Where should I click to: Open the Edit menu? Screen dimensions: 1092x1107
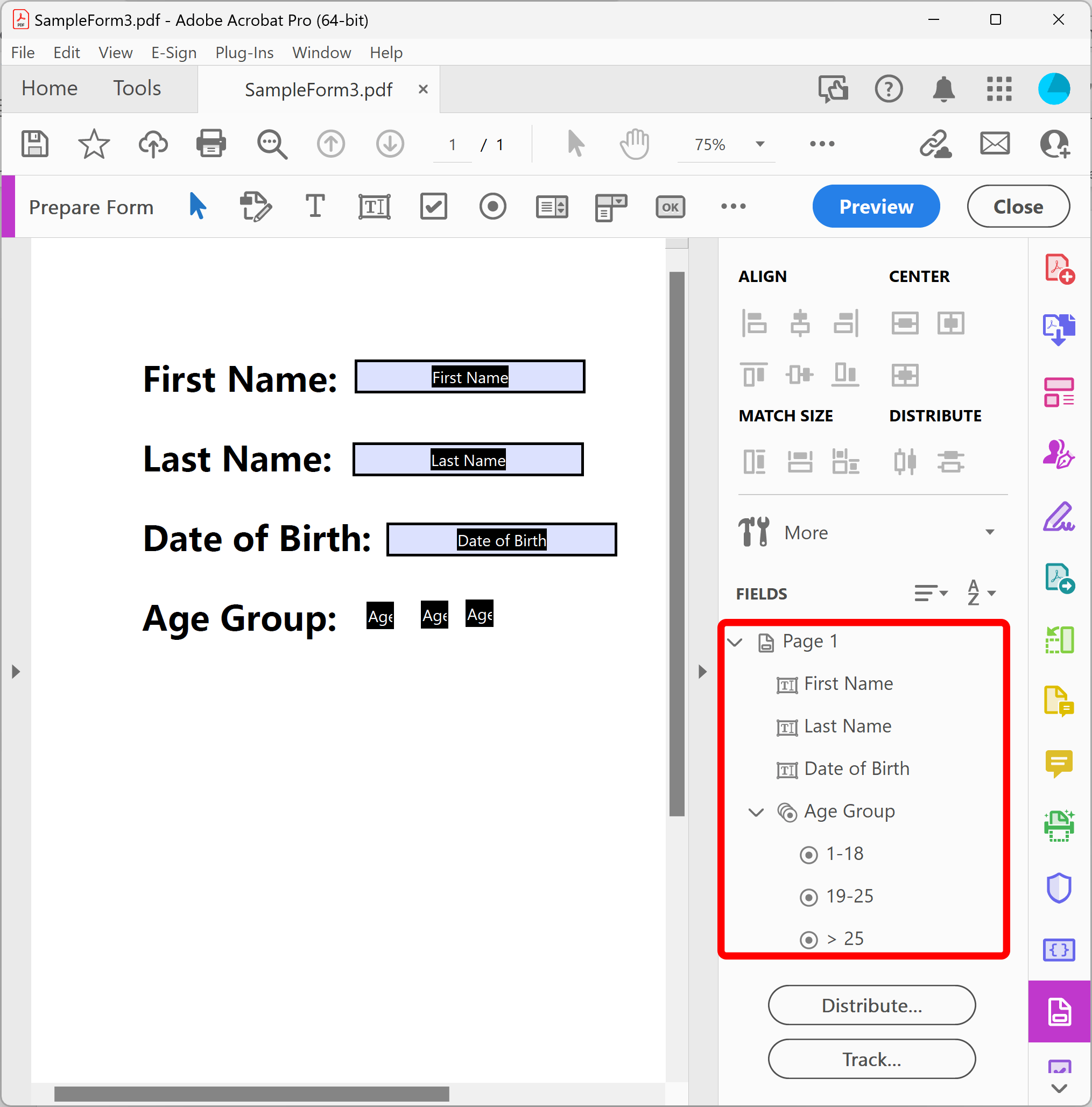click(x=66, y=52)
